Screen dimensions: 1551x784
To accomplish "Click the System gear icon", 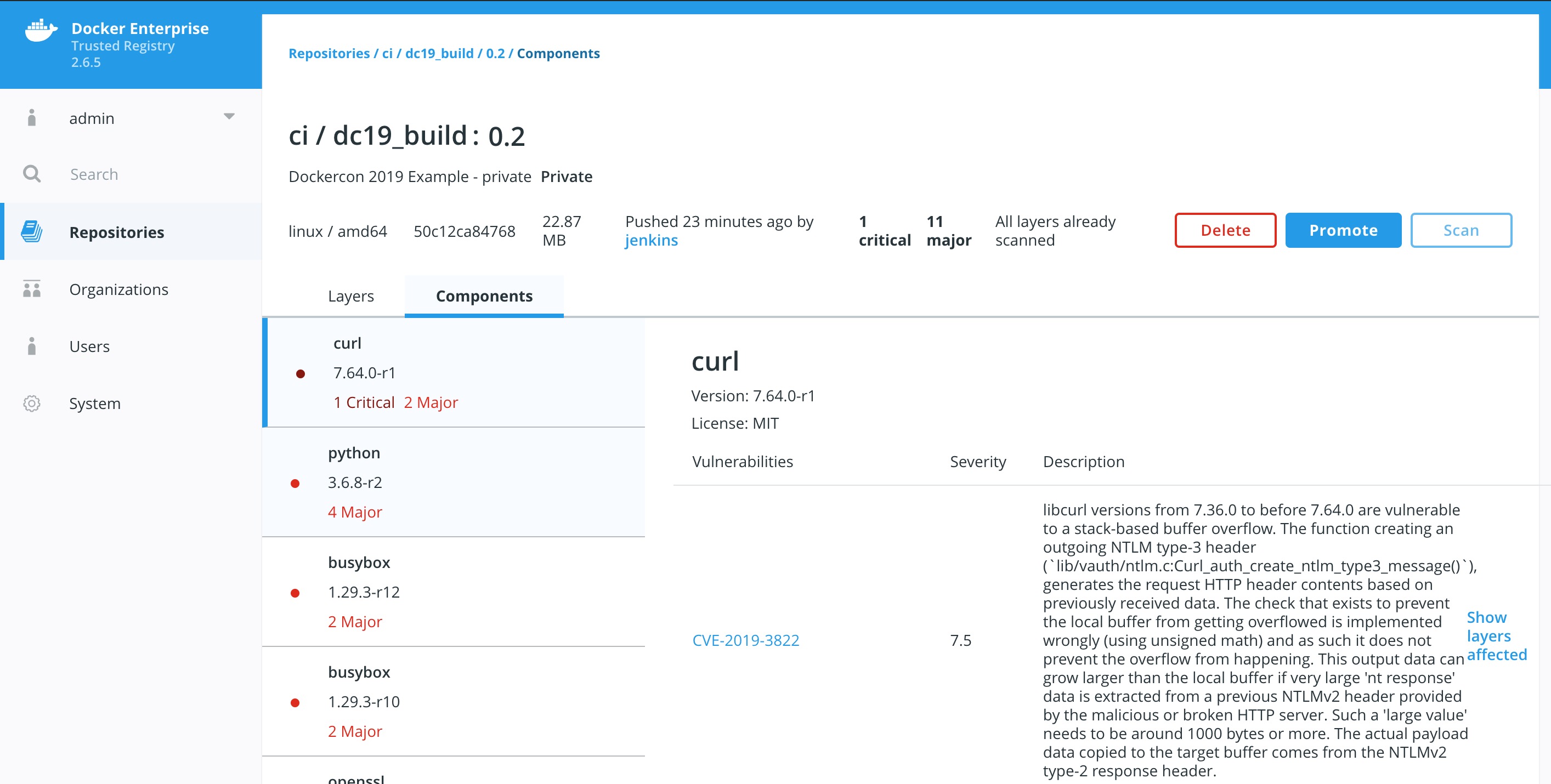I will 32,403.
